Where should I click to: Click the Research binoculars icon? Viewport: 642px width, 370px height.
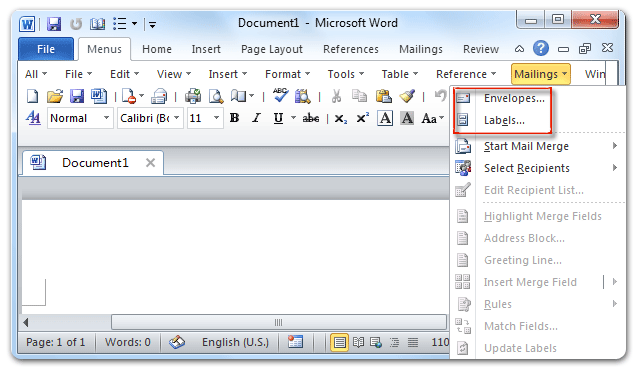303,96
